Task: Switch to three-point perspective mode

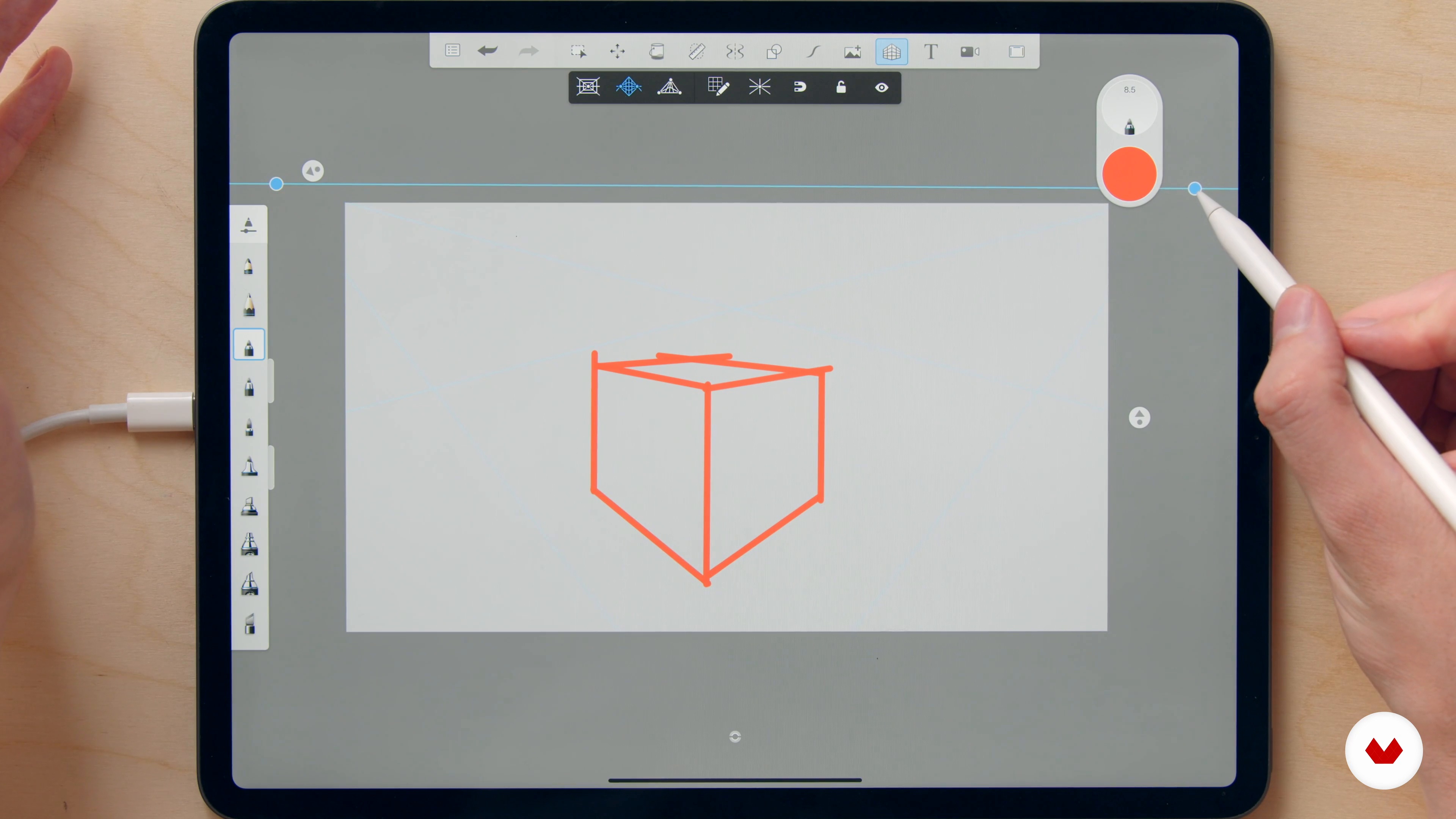Action: click(x=669, y=87)
